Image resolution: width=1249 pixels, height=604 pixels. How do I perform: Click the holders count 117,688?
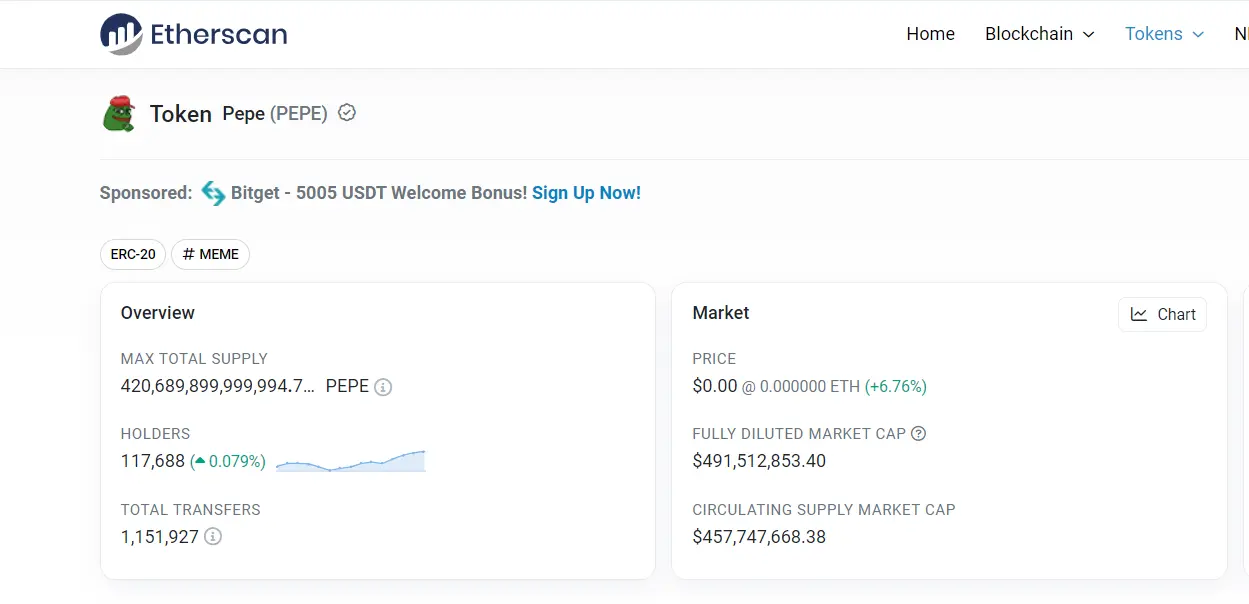(153, 461)
